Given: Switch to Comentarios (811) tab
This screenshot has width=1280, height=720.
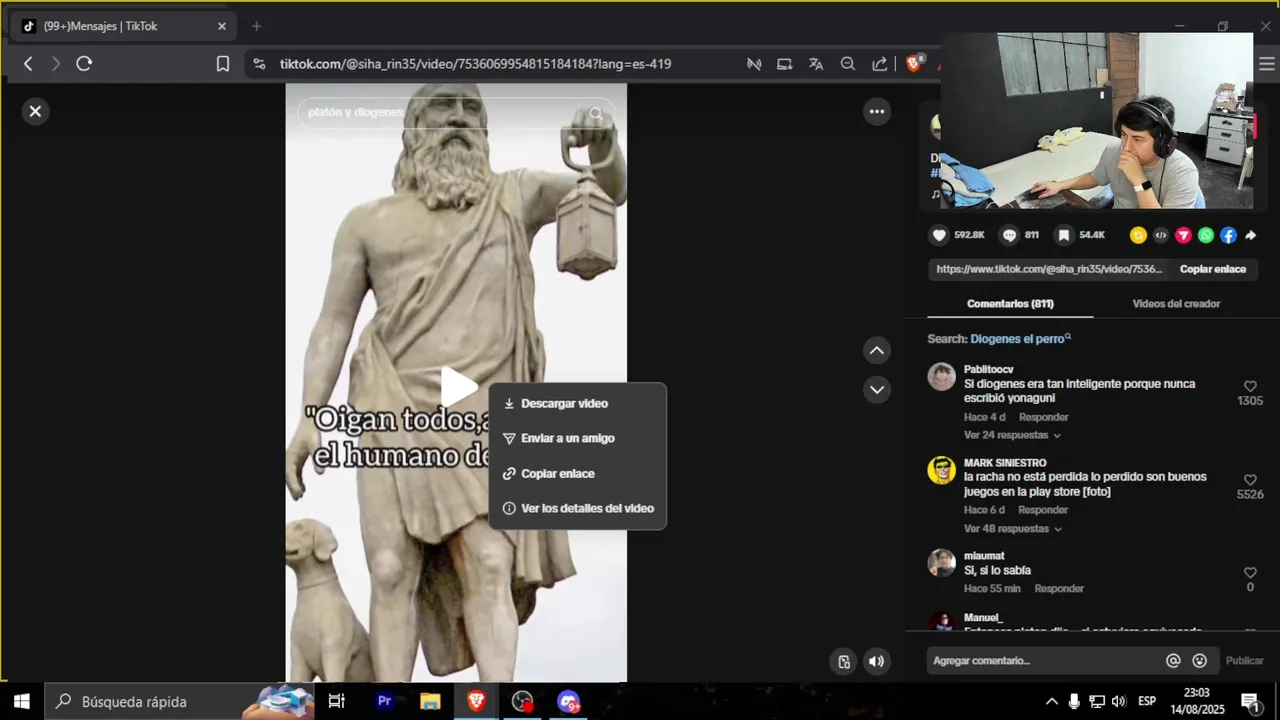Looking at the screenshot, I should (x=1010, y=304).
